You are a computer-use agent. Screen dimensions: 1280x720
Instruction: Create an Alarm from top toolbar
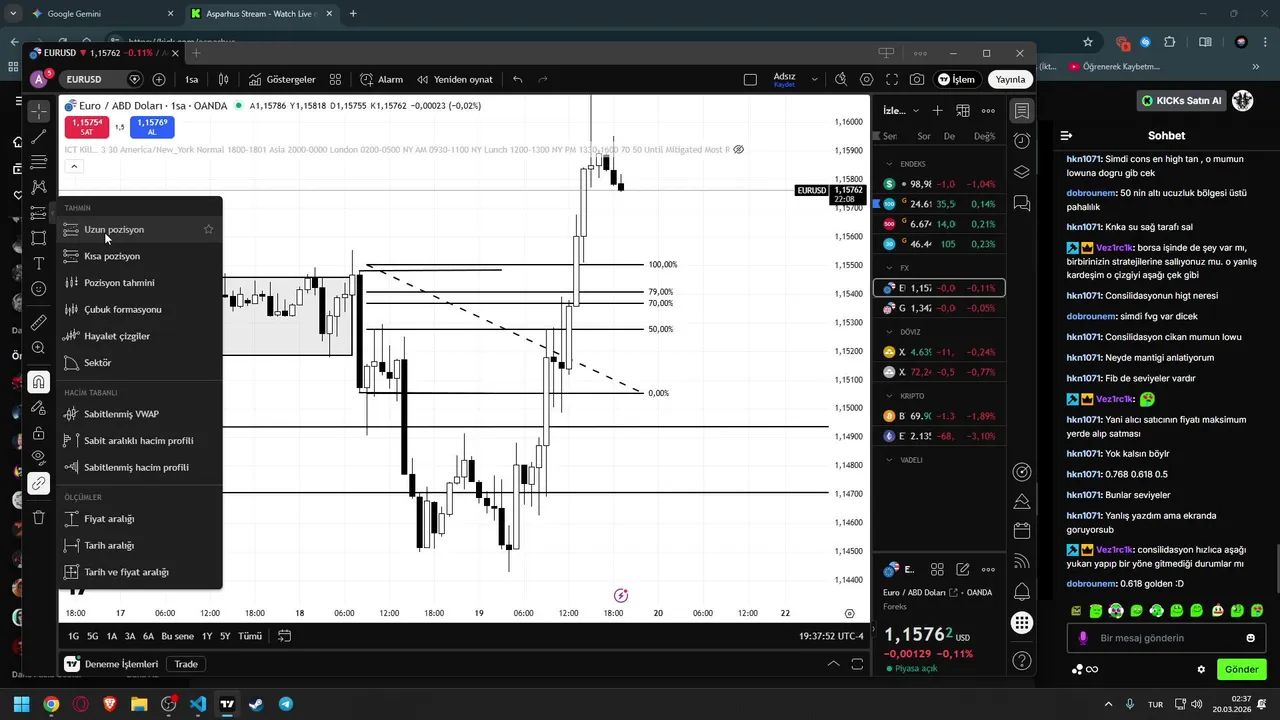[381, 79]
